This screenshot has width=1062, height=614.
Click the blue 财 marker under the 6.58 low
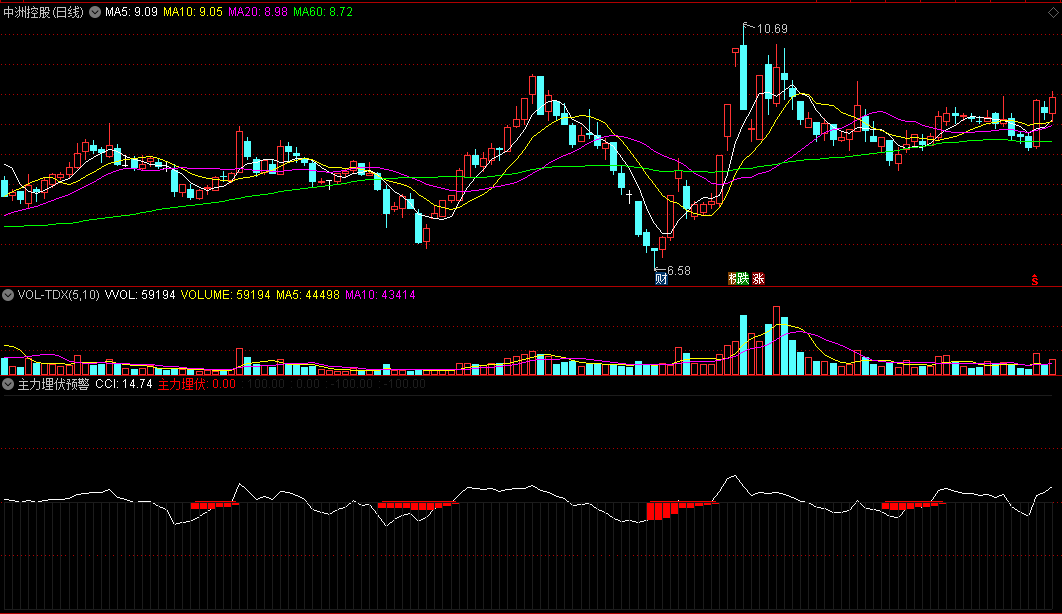pos(661,278)
